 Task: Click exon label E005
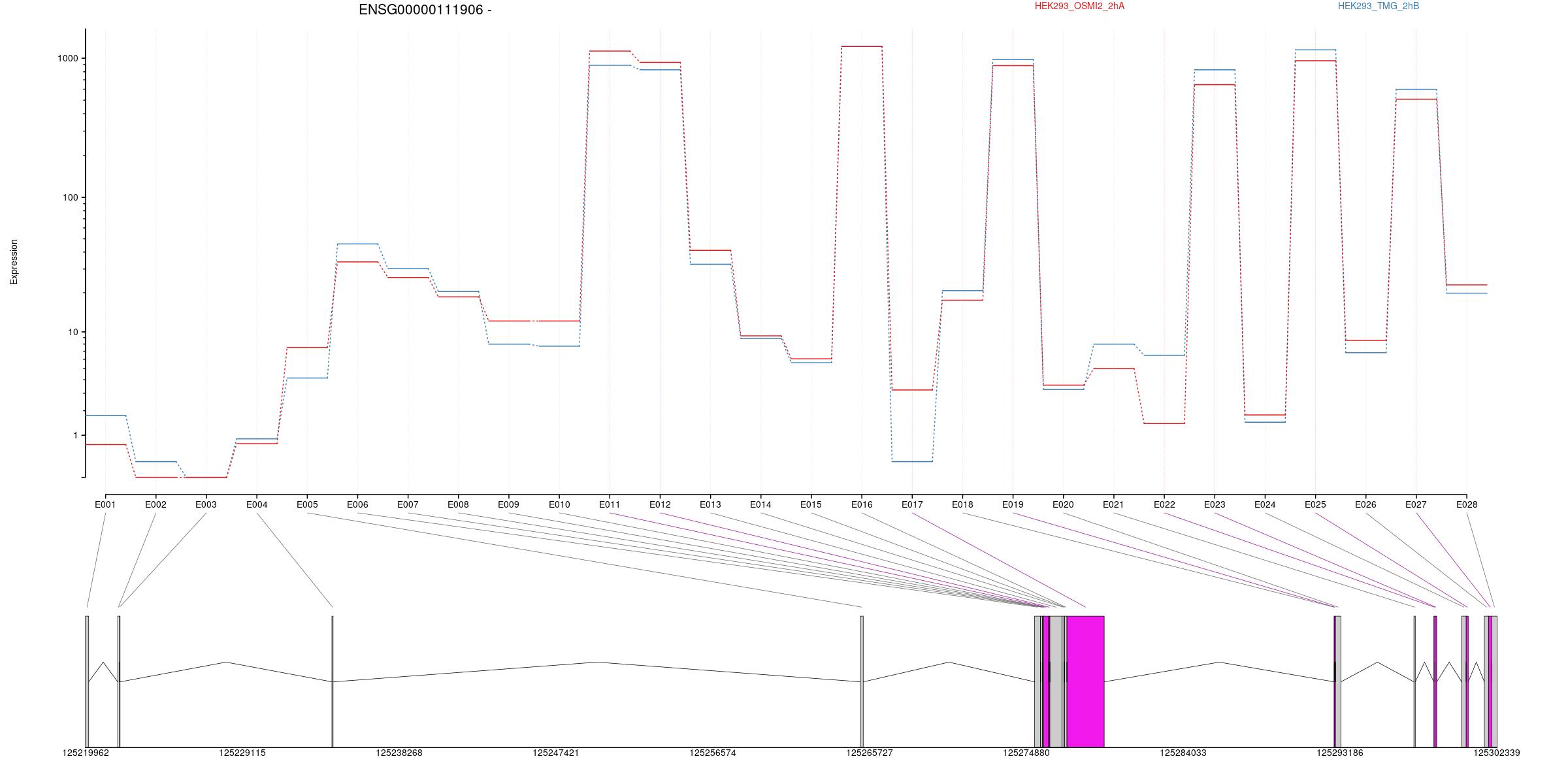[x=307, y=504]
